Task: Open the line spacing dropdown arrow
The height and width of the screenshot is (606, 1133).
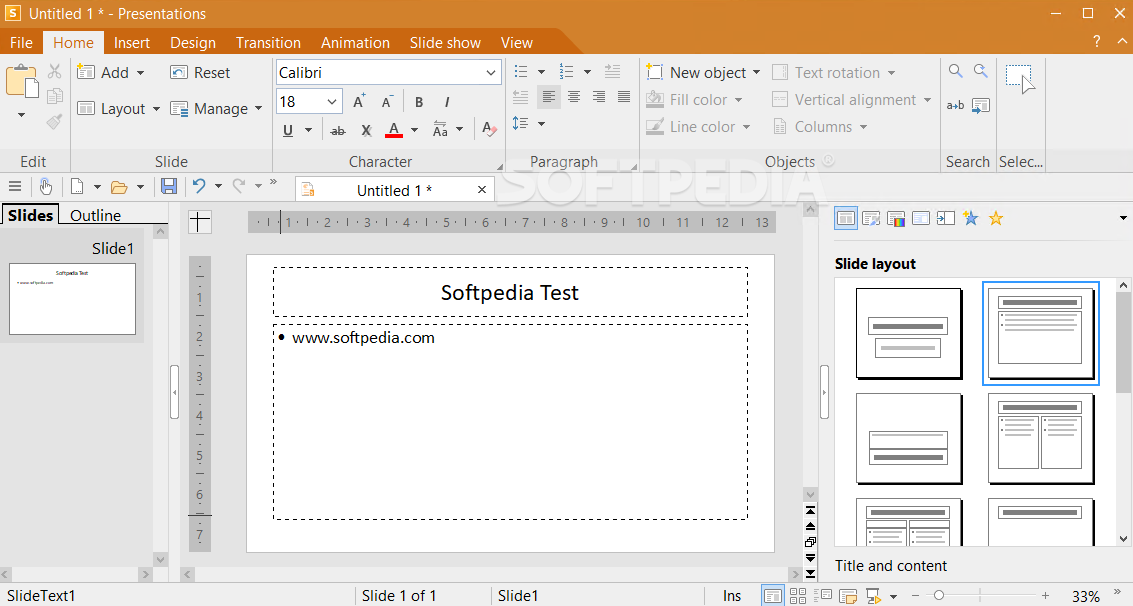Action: [540, 124]
